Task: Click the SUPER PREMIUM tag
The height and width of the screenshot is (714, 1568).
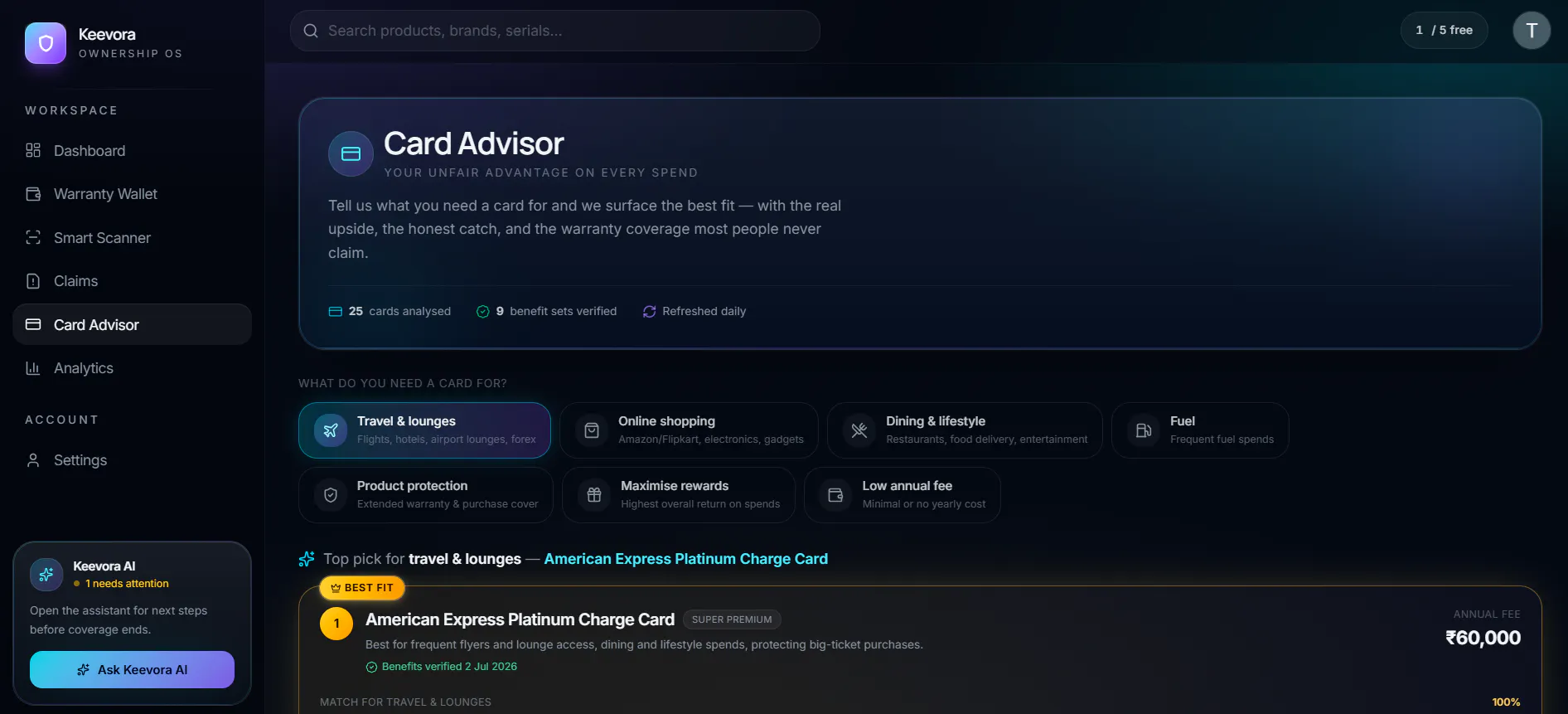Action: pos(732,619)
